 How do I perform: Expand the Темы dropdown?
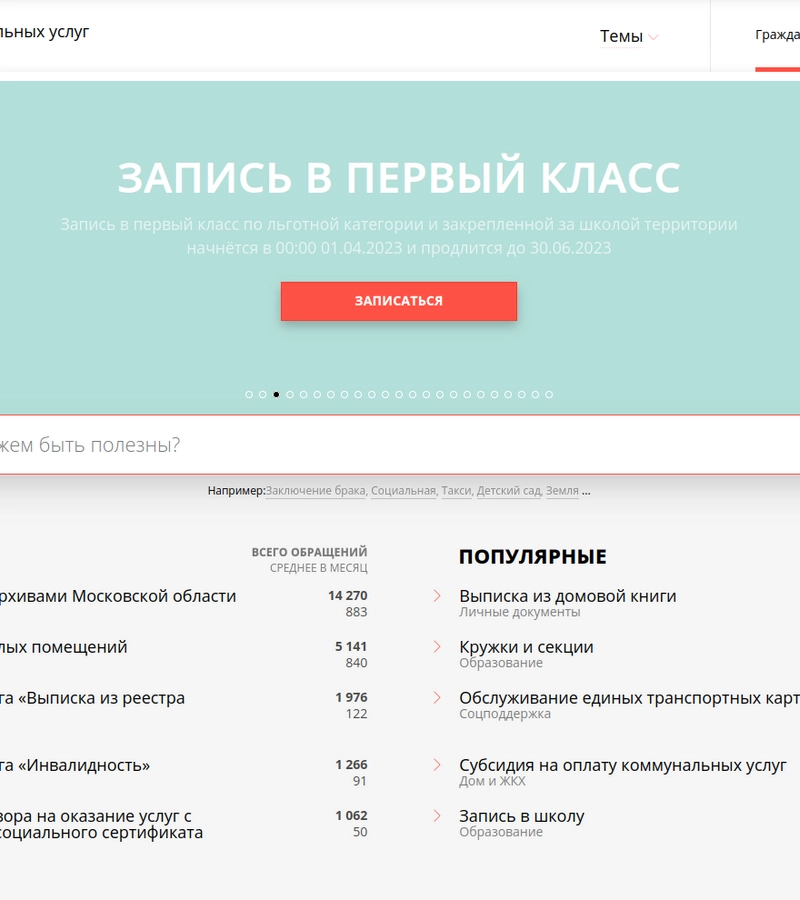tap(629, 37)
